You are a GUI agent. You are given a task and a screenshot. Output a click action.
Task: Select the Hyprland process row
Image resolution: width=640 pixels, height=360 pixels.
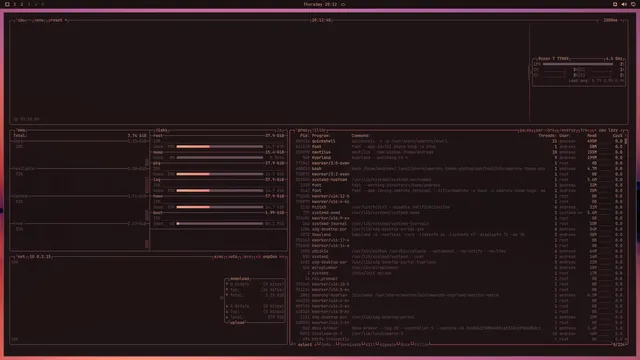460,158
